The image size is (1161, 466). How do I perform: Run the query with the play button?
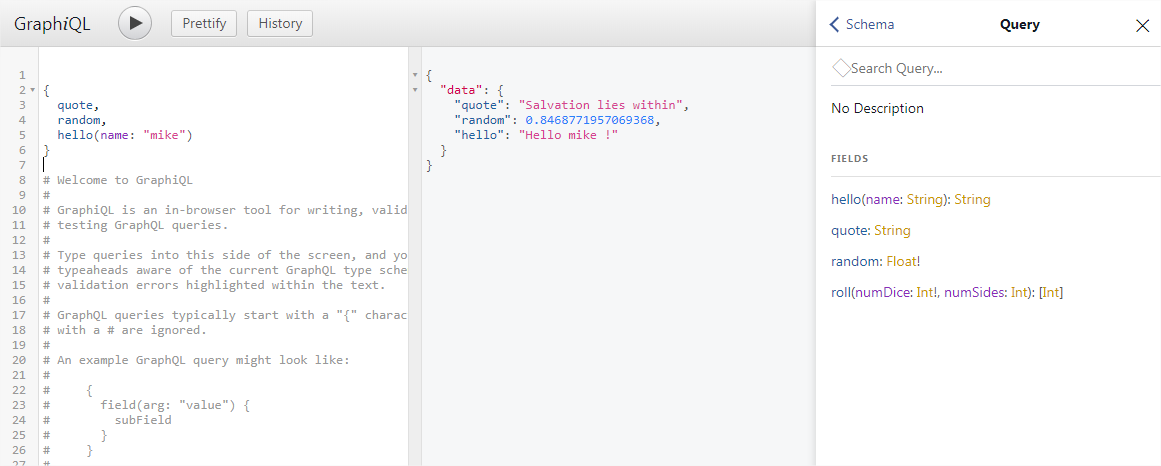pyautogui.click(x=135, y=23)
